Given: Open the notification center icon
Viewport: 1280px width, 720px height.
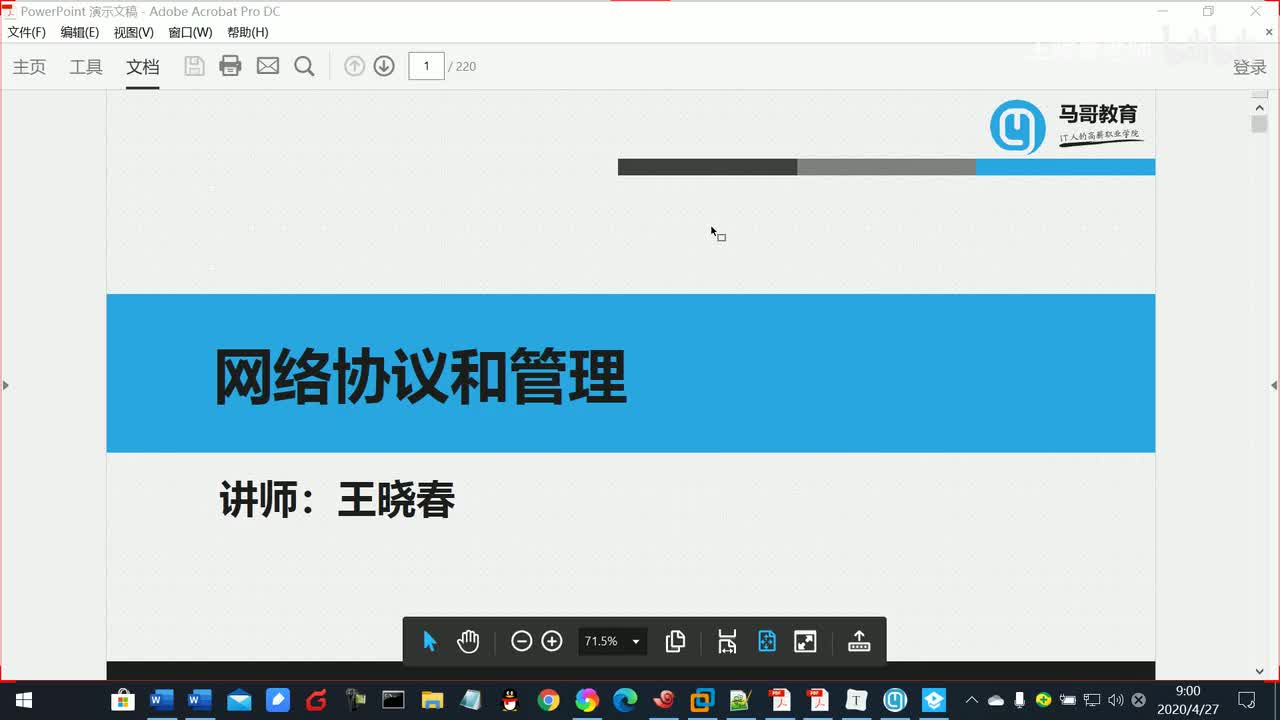Looking at the screenshot, I should click(x=1247, y=700).
